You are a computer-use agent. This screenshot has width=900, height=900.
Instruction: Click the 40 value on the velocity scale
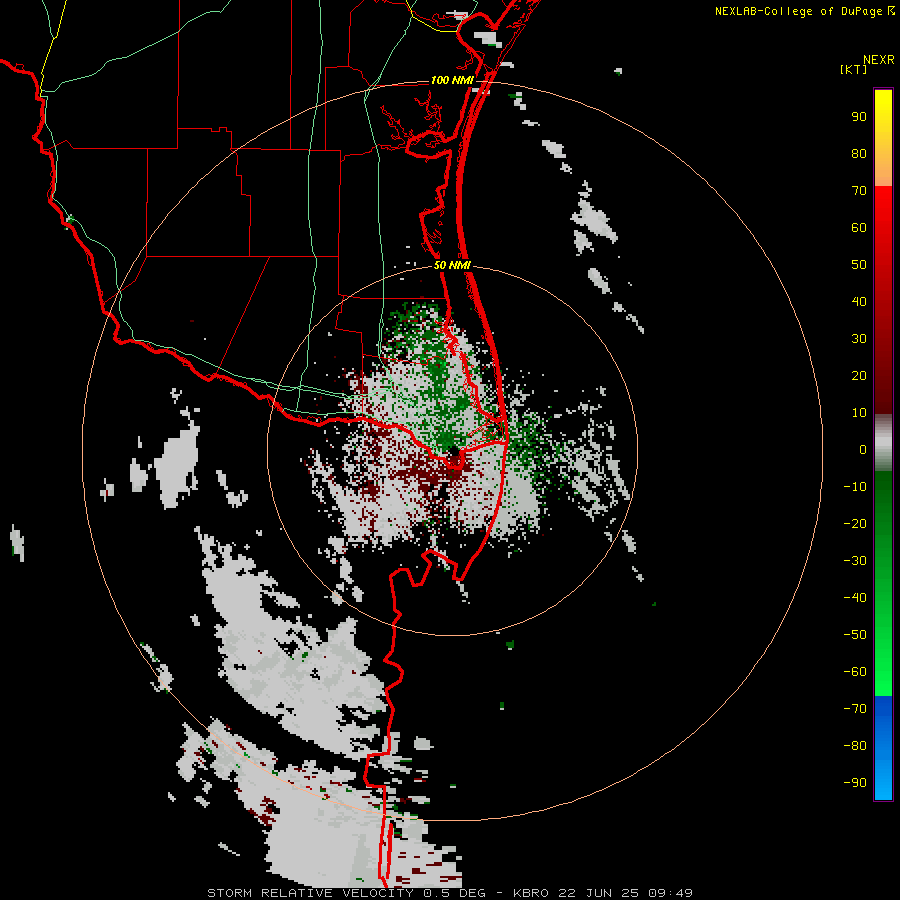(859, 302)
